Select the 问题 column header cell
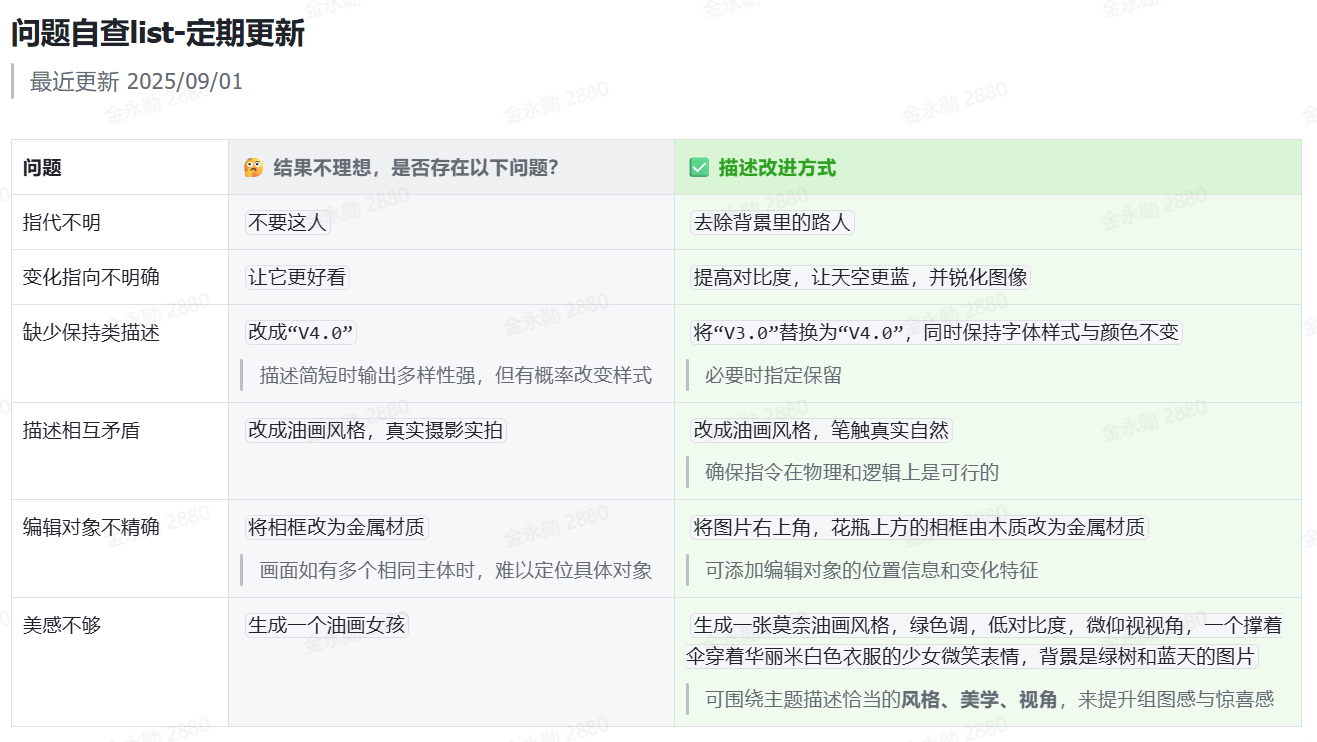 (x=120, y=167)
